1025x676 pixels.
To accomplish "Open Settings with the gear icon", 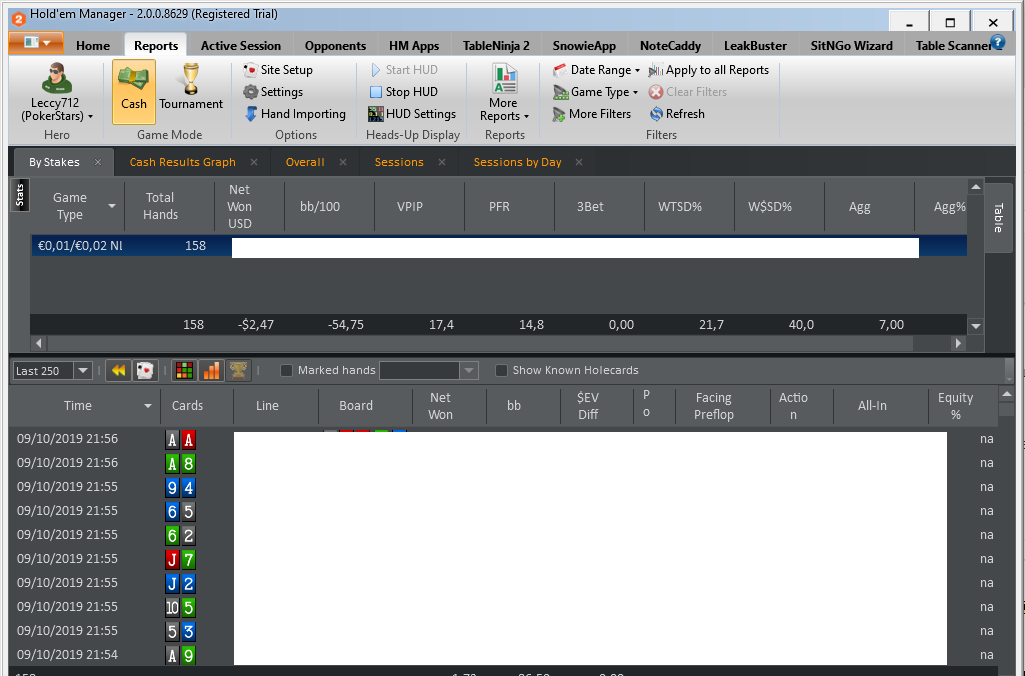I will pyautogui.click(x=273, y=92).
